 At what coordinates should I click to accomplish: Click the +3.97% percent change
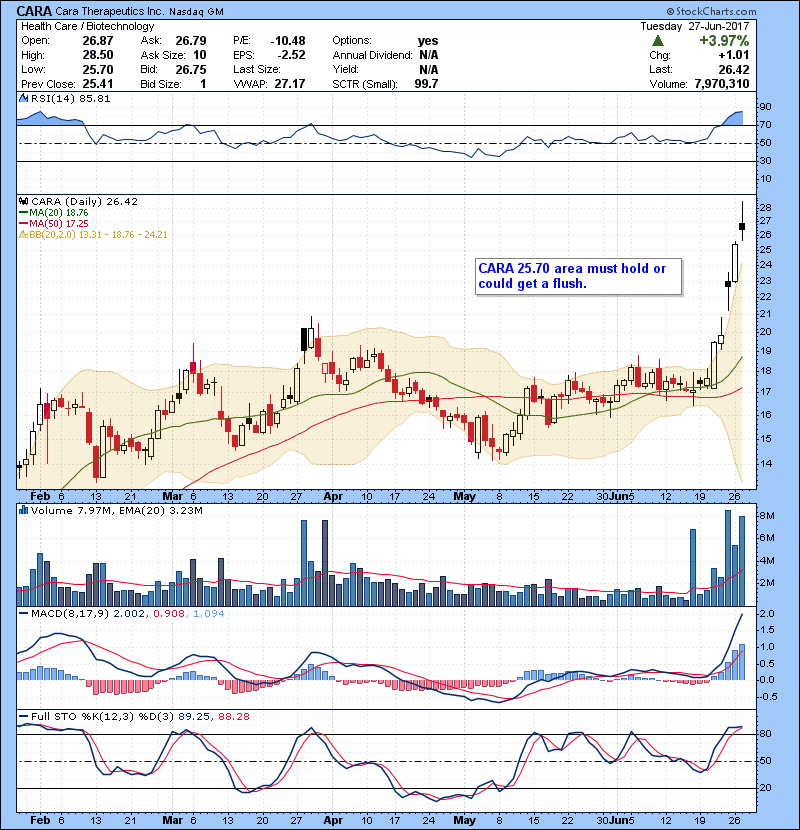point(724,41)
